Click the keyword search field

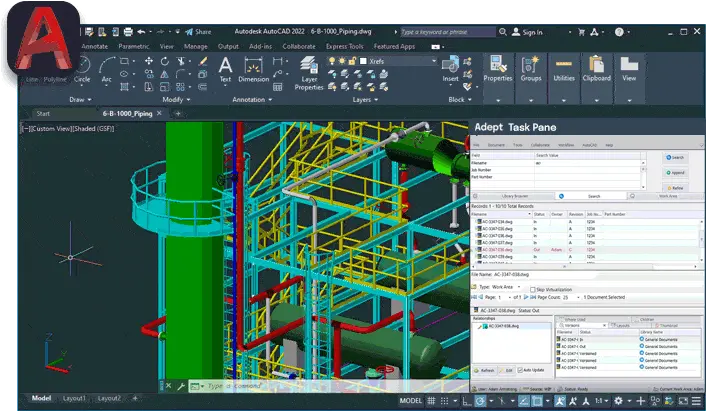click(448, 32)
